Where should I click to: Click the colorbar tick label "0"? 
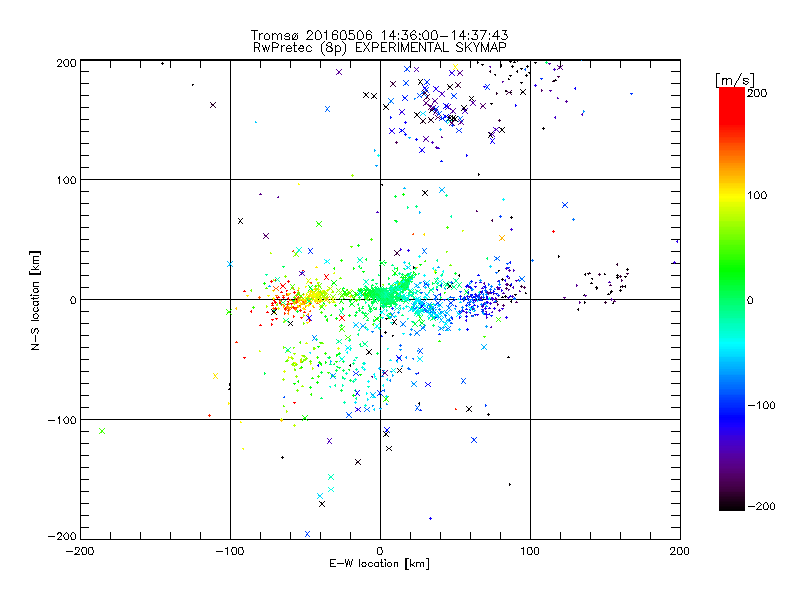[x=750, y=300]
